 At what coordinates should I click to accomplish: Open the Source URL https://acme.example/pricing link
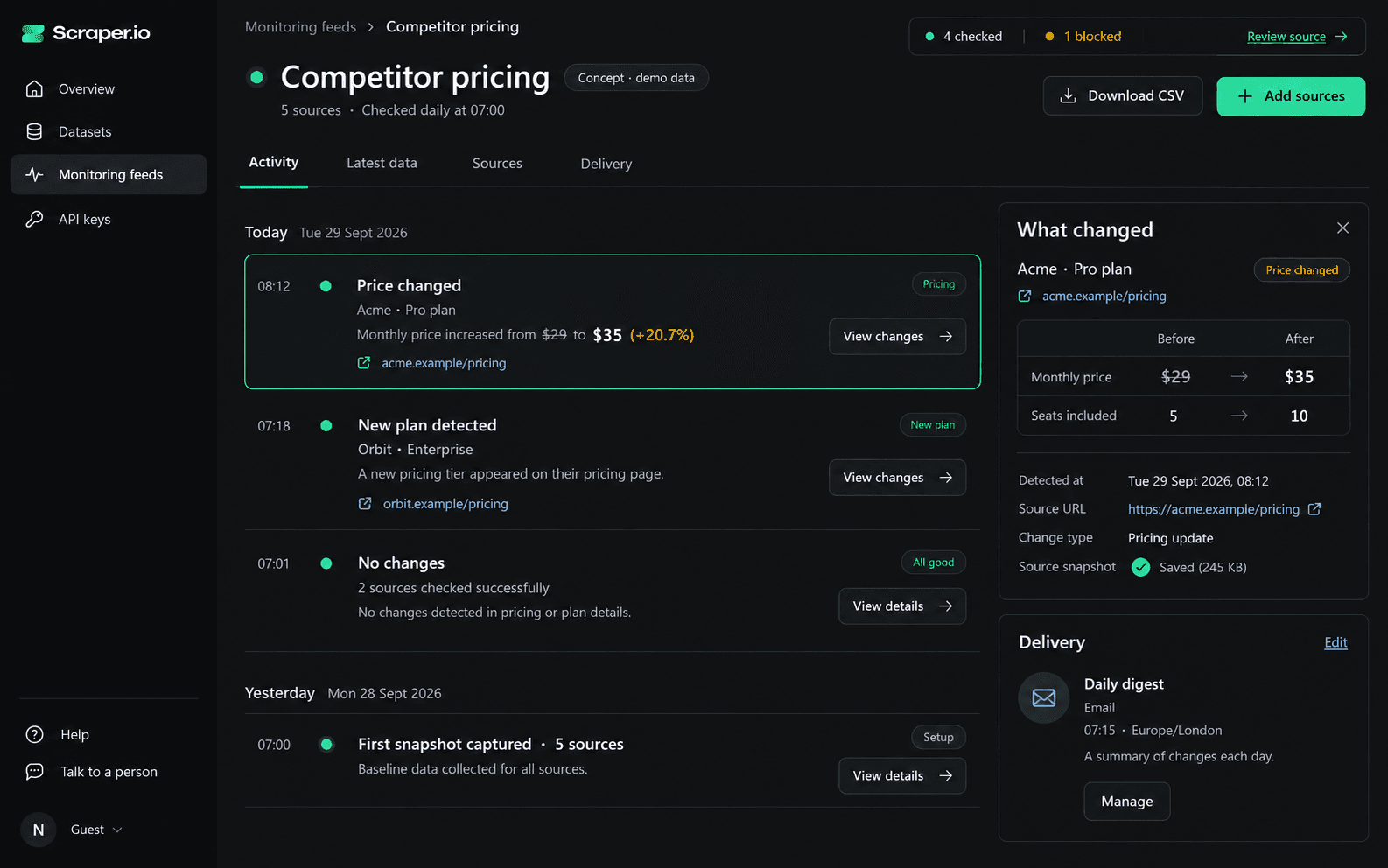pyautogui.click(x=1214, y=509)
